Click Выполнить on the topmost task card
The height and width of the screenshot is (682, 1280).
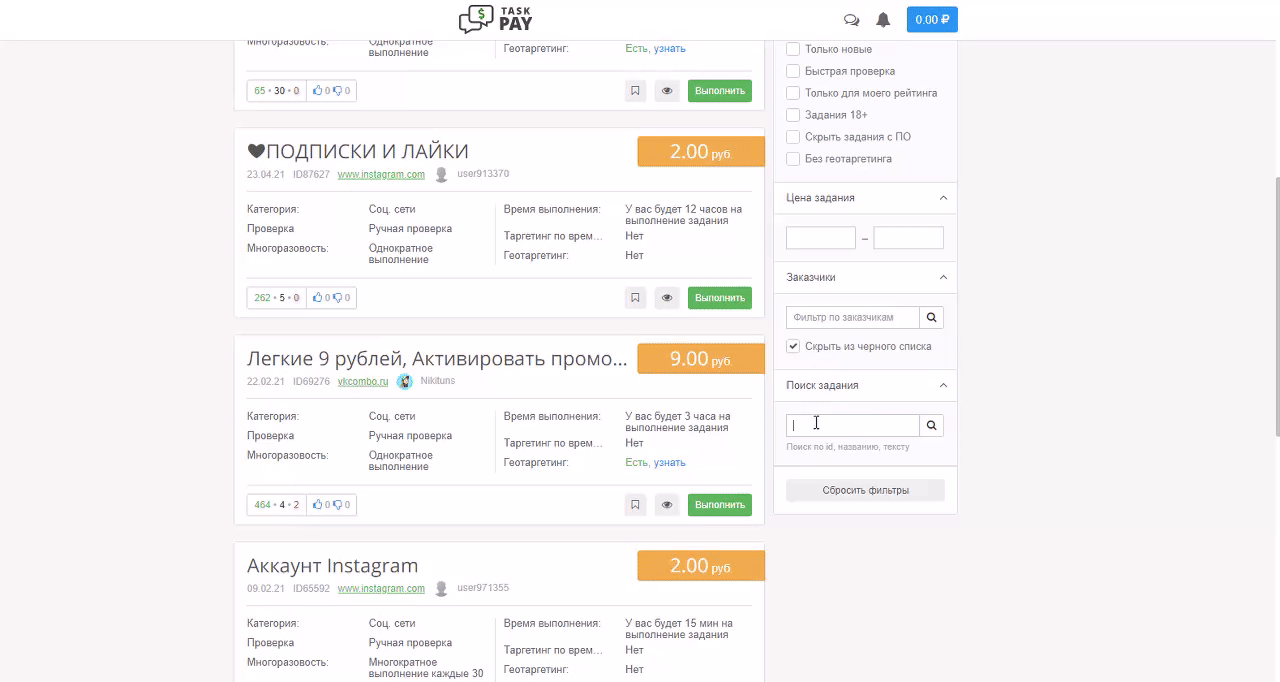click(720, 90)
